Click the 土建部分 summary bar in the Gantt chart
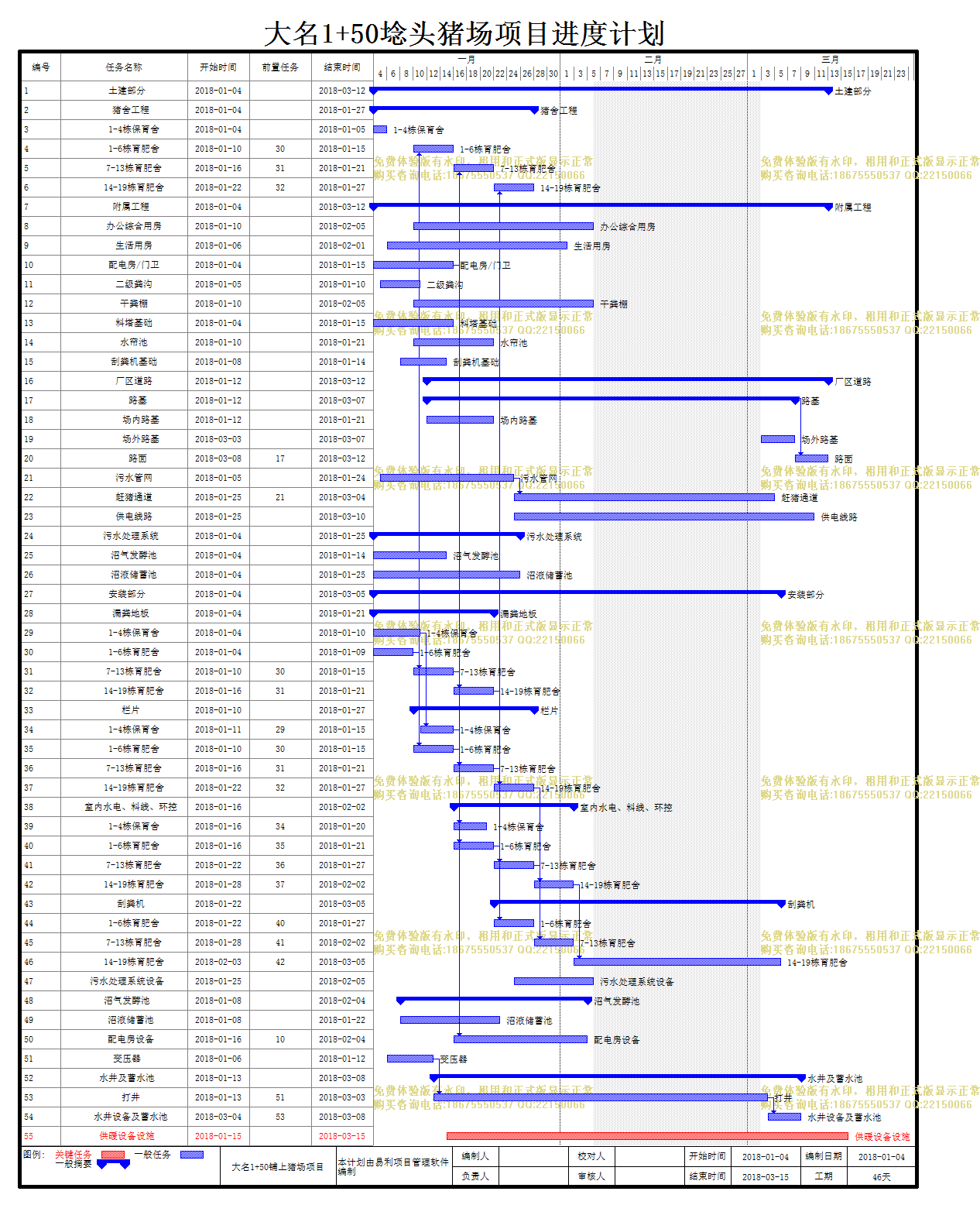The image size is (980, 1205). pyautogui.click(x=601, y=90)
